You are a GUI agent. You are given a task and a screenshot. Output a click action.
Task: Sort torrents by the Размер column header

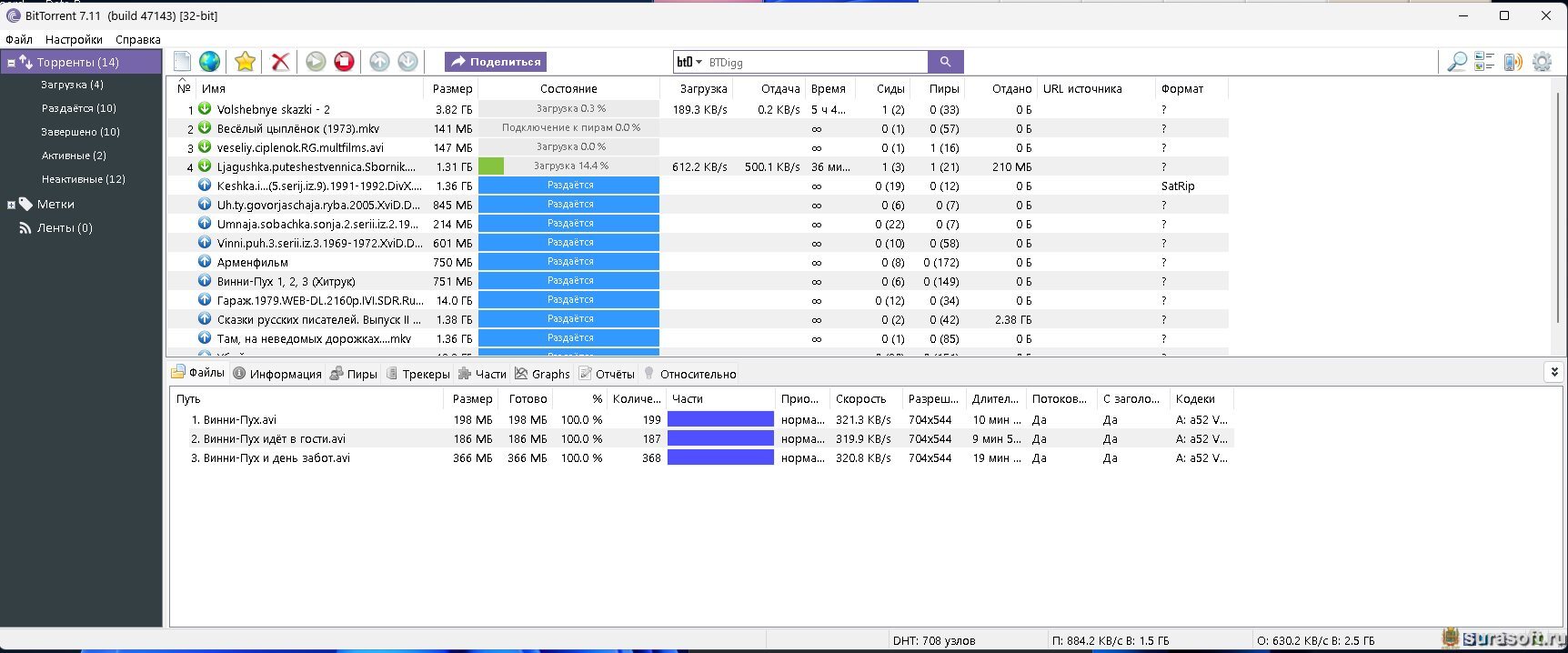451,89
